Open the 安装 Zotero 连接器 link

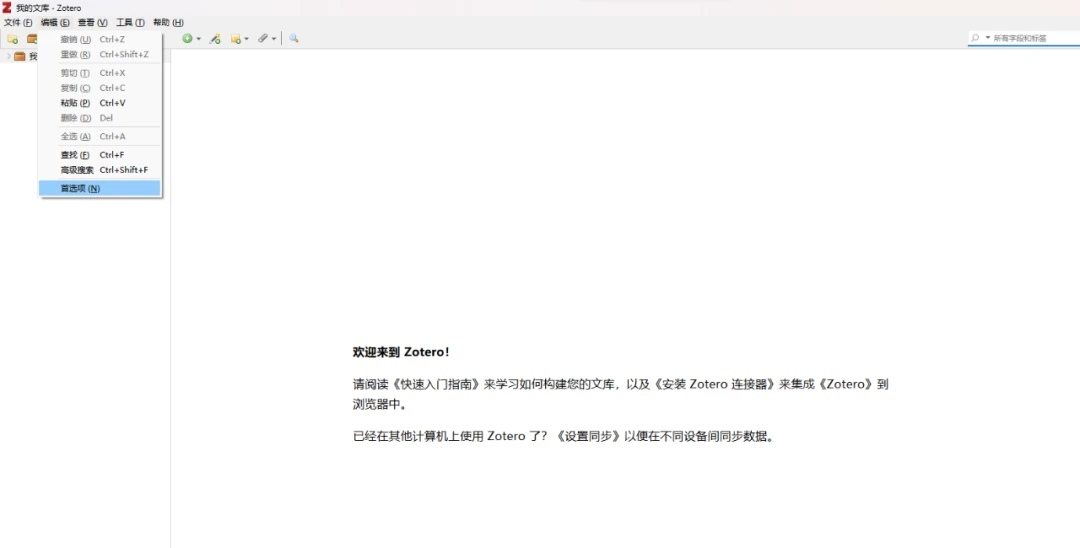pos(714,384)
